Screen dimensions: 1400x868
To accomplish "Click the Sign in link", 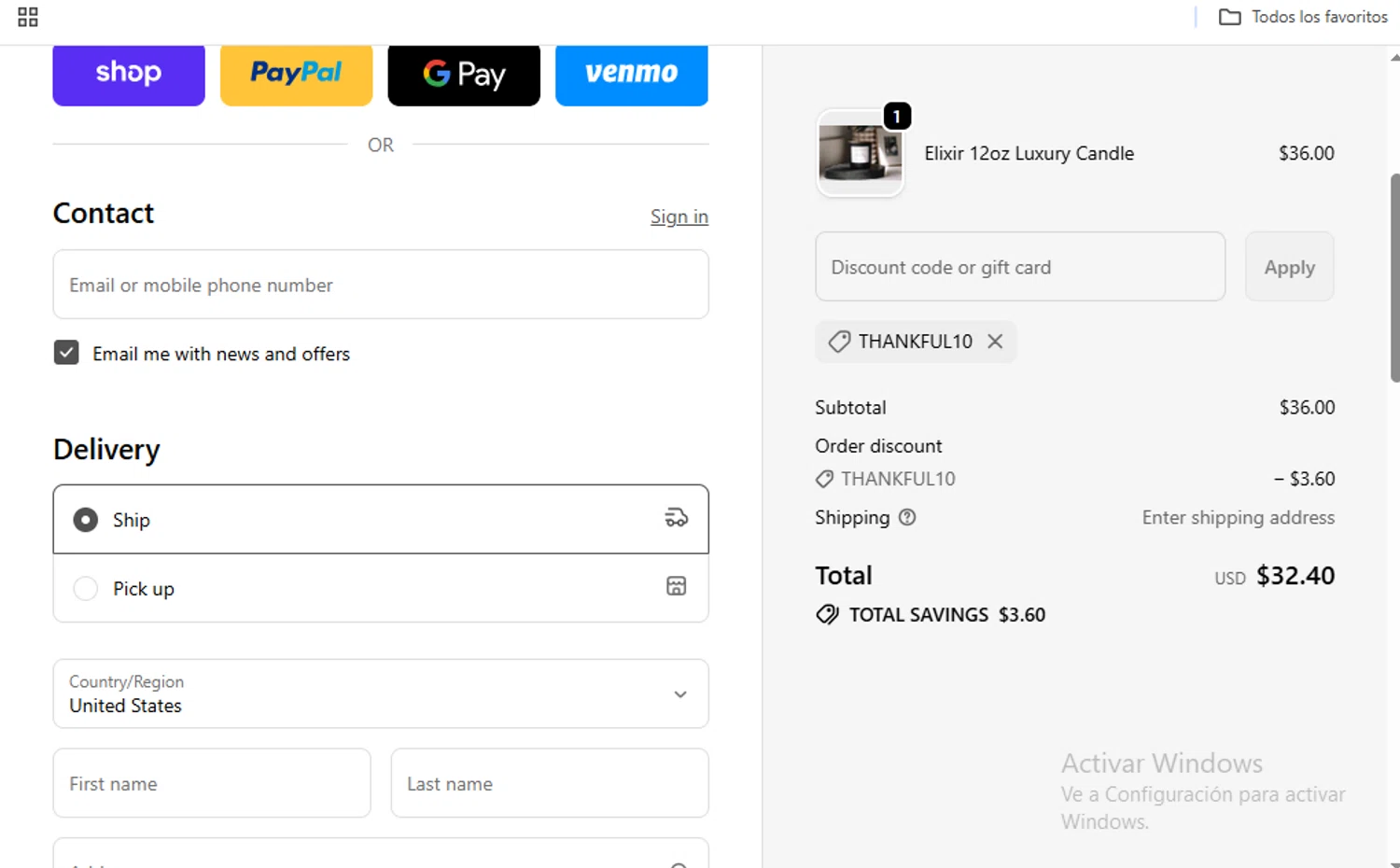I will 679,217.
